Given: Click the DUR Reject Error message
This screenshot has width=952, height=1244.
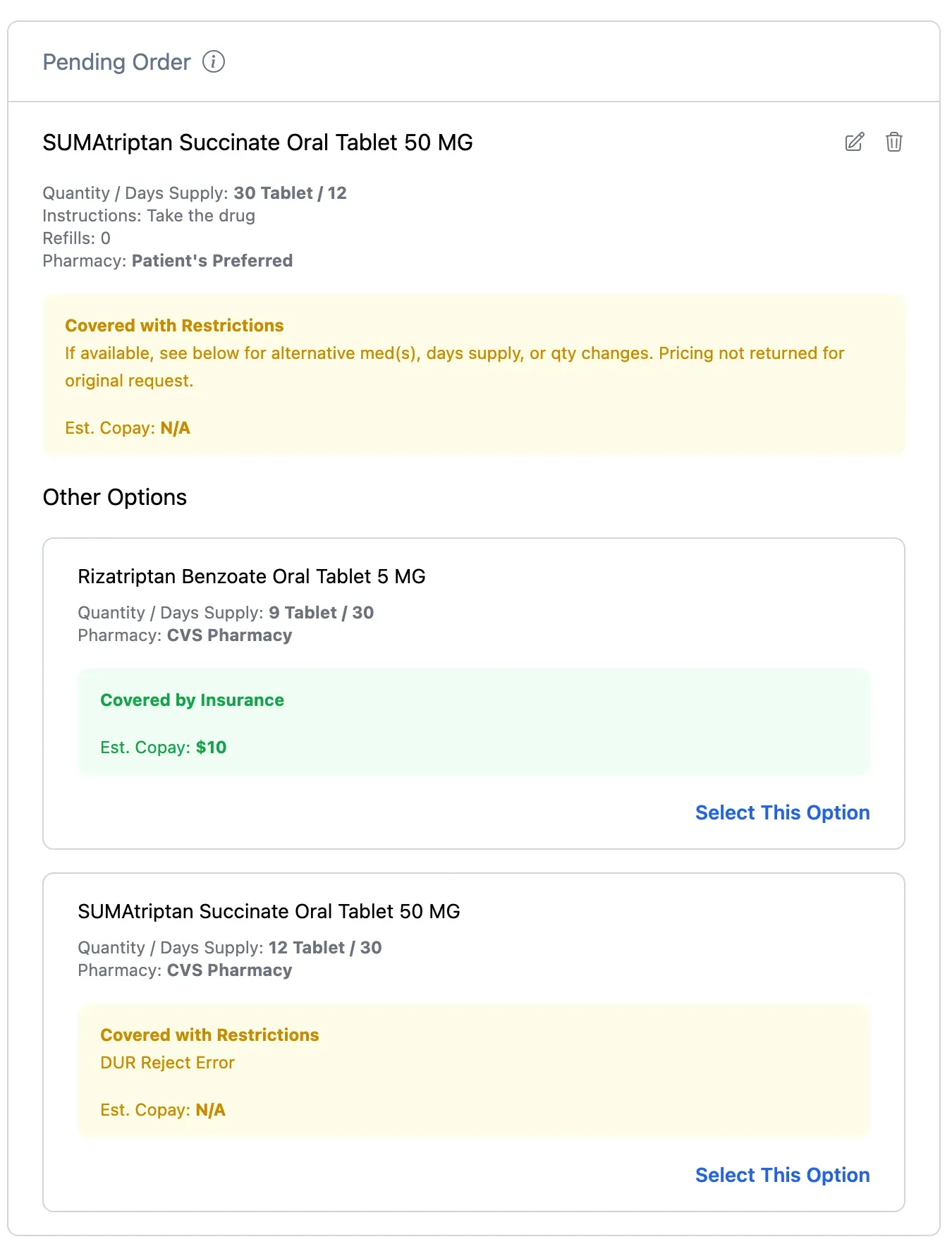Looking at the screenshot, I should [x=167, y=1063].
